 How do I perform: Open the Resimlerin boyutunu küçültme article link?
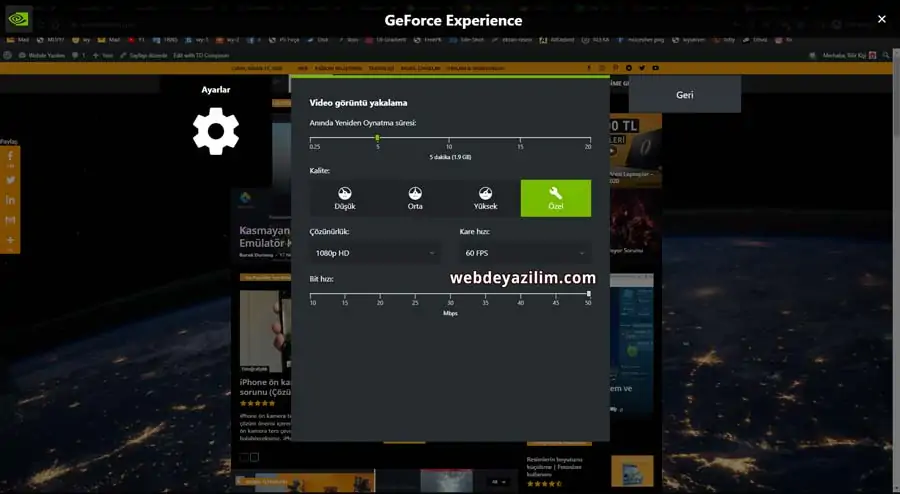554,467
